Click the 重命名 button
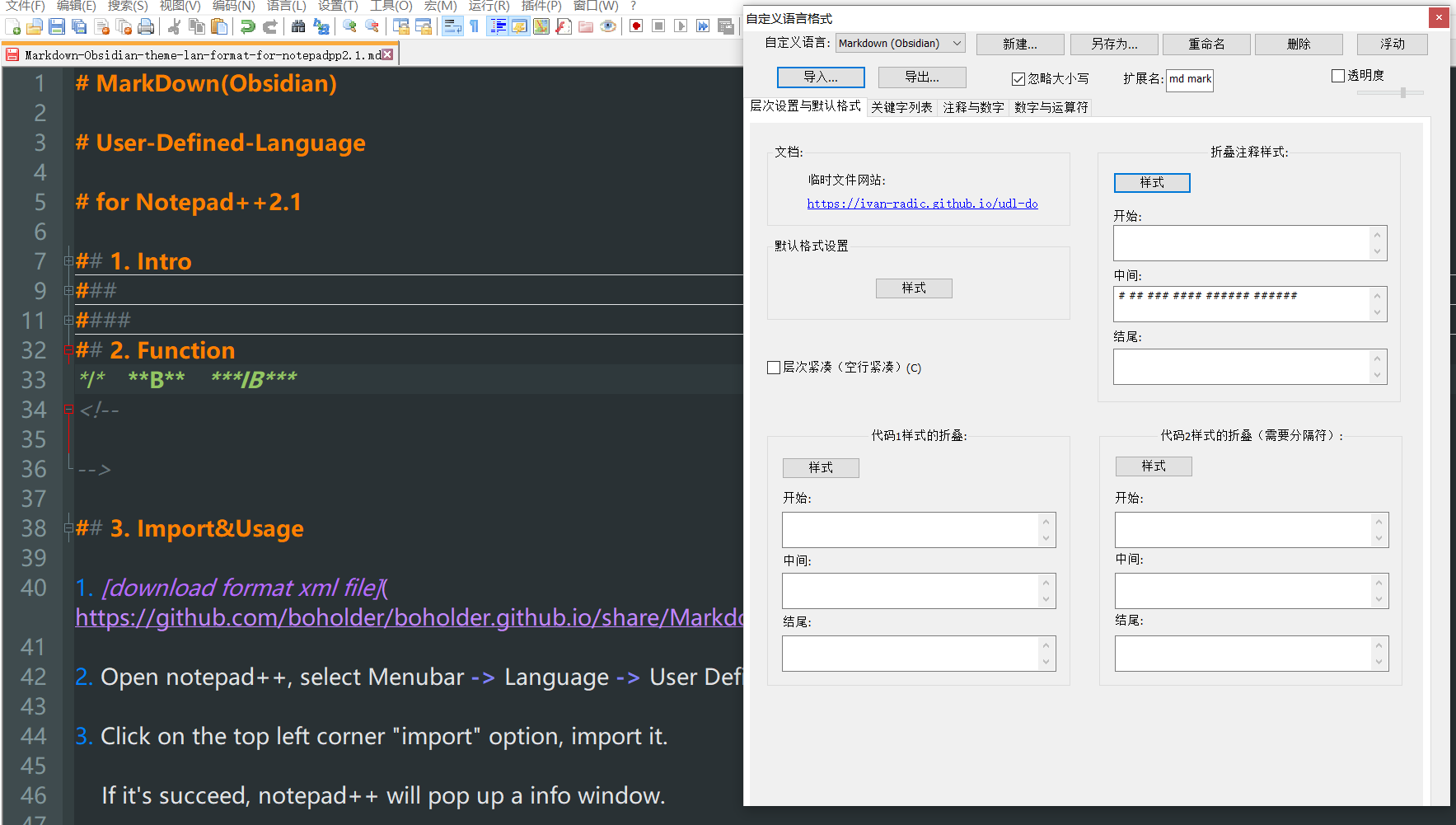Image resolution: width=1456 pixels, height=825 pixels. pos(1206,45)
